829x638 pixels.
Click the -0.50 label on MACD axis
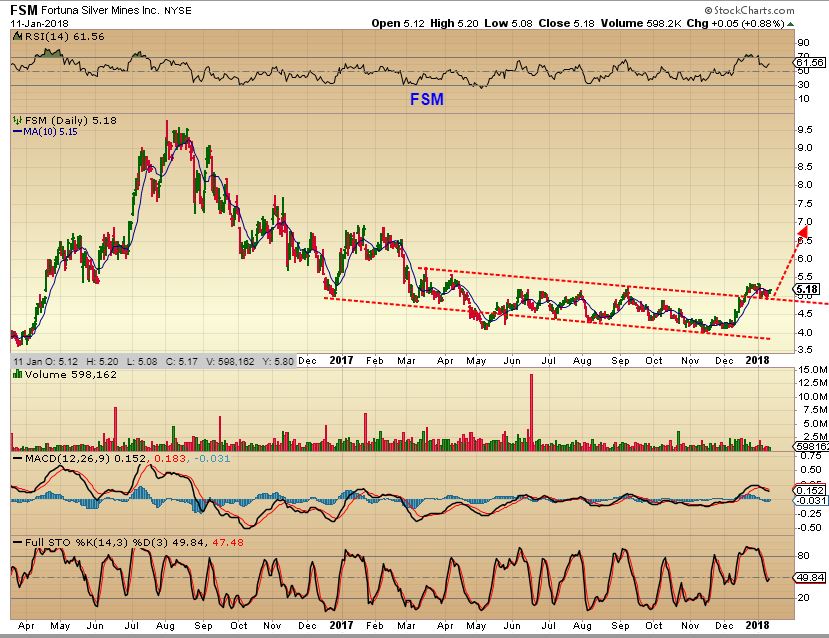point(810,528)
